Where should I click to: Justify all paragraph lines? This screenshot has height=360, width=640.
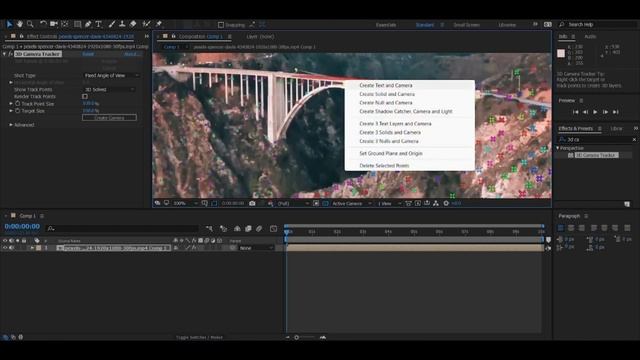coord(627,228)
